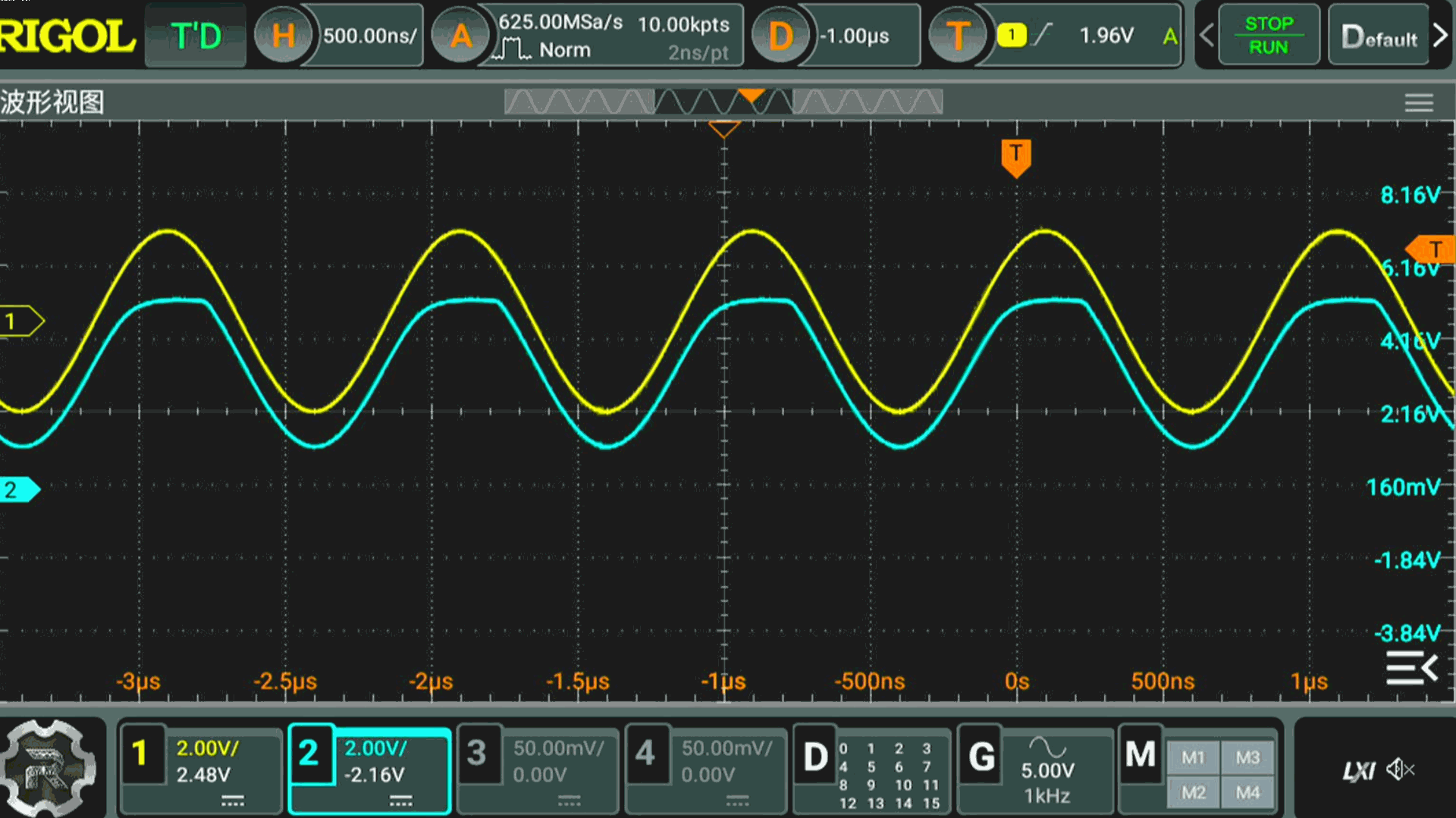Click channel 1 offset 2.48V value

pos(203,775)
